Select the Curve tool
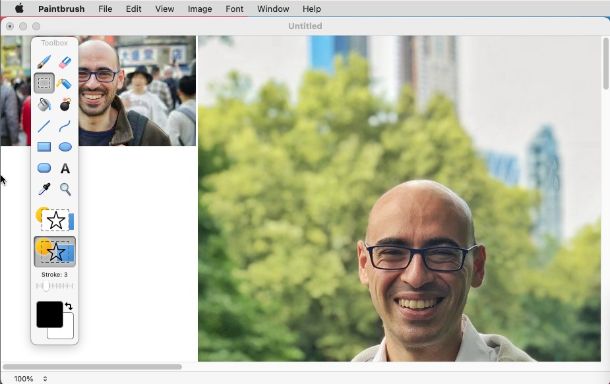 point(65,126)
